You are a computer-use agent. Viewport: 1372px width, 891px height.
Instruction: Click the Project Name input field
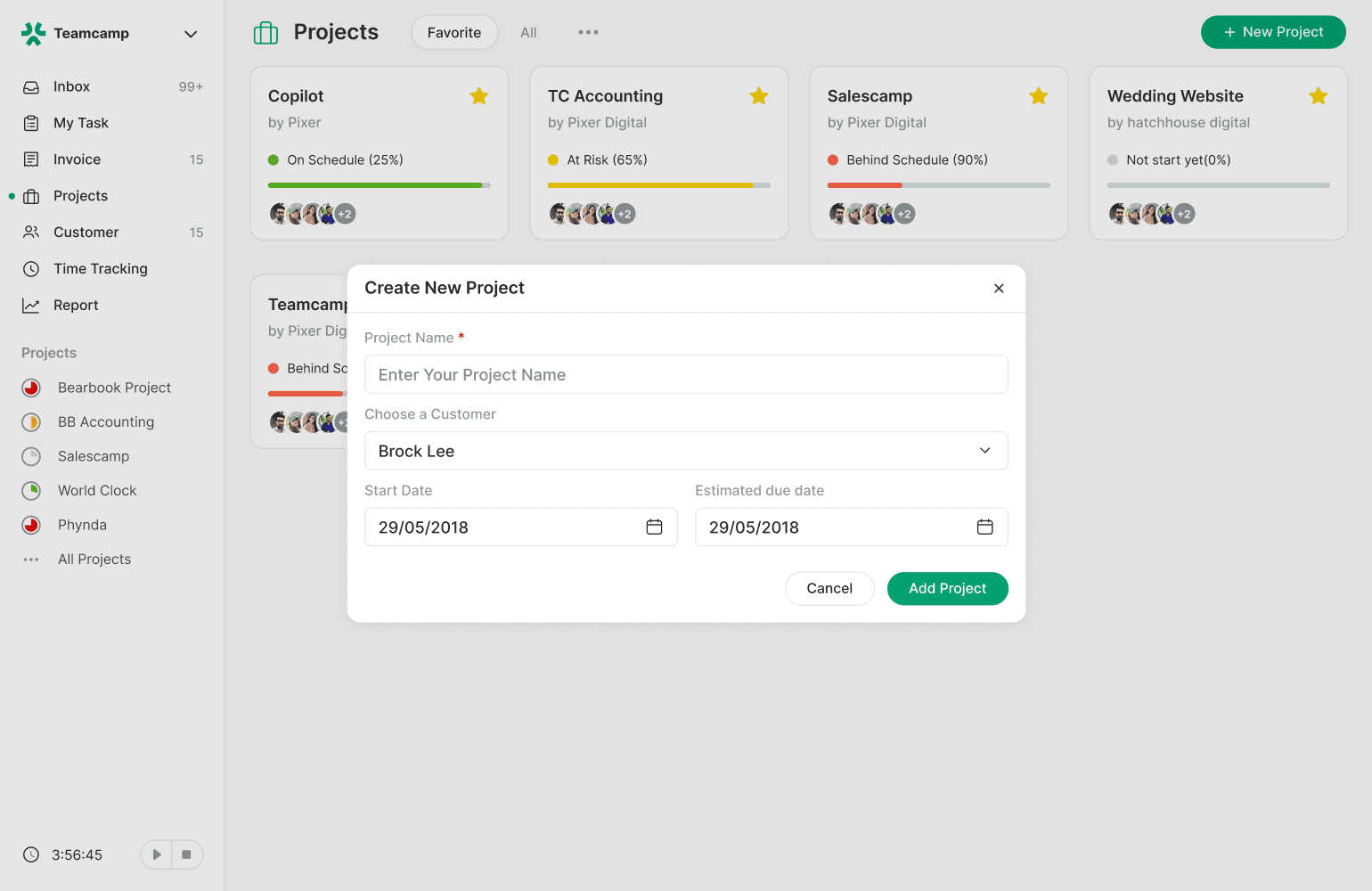686,375
